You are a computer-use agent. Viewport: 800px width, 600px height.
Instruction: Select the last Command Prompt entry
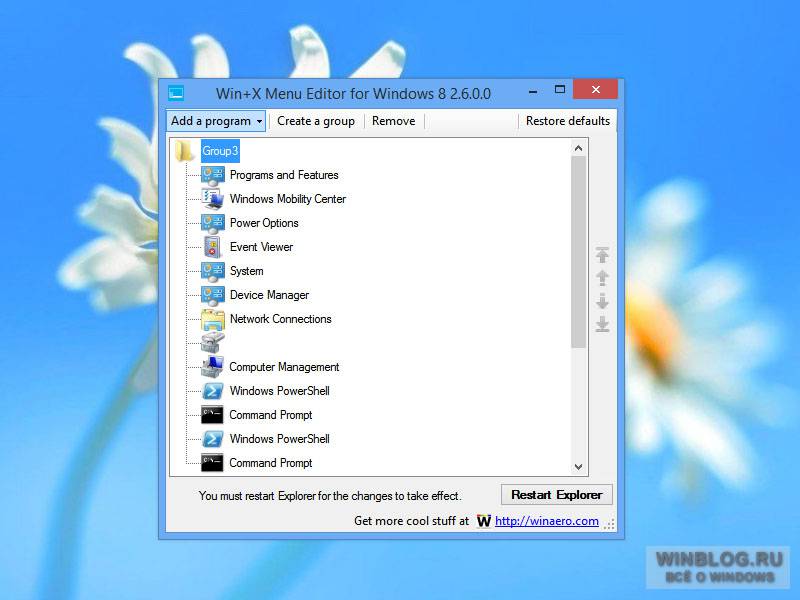[x=270, y=463]
